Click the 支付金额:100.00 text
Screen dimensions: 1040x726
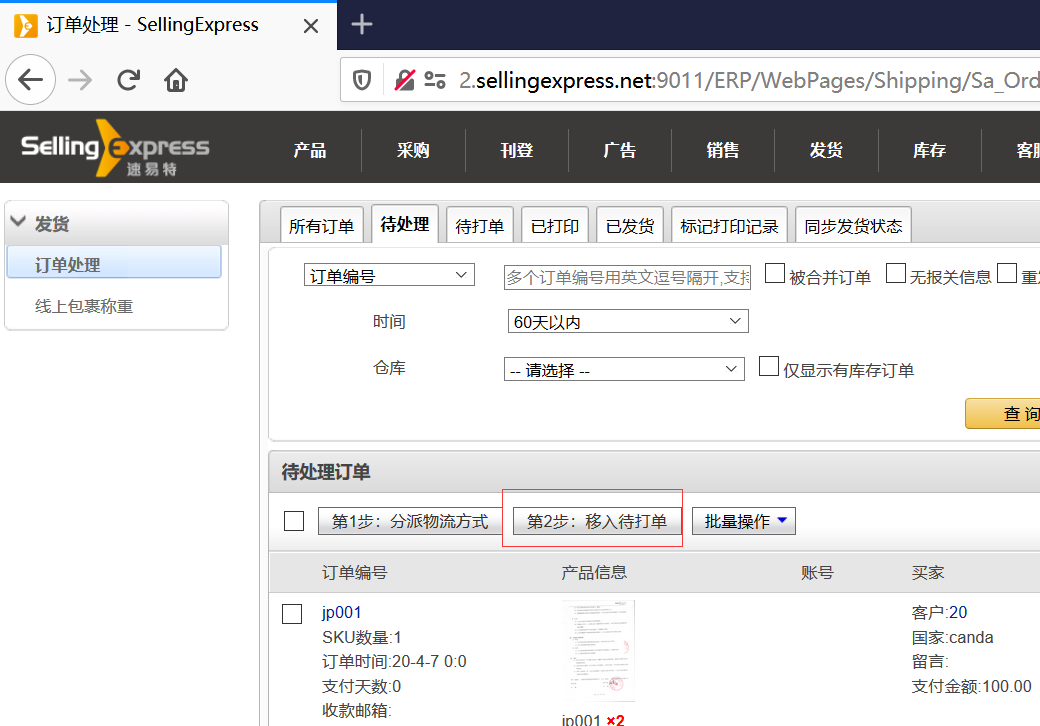[971, 686]
